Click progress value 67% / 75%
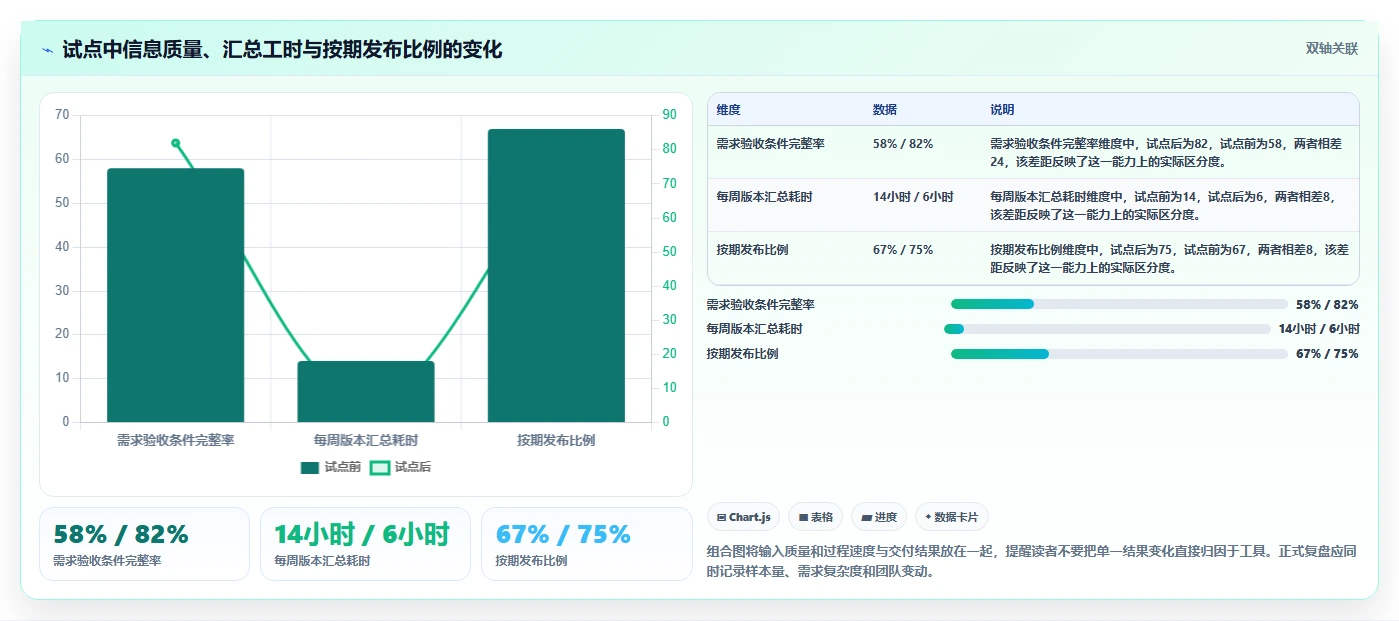 tap(1327, 354)
